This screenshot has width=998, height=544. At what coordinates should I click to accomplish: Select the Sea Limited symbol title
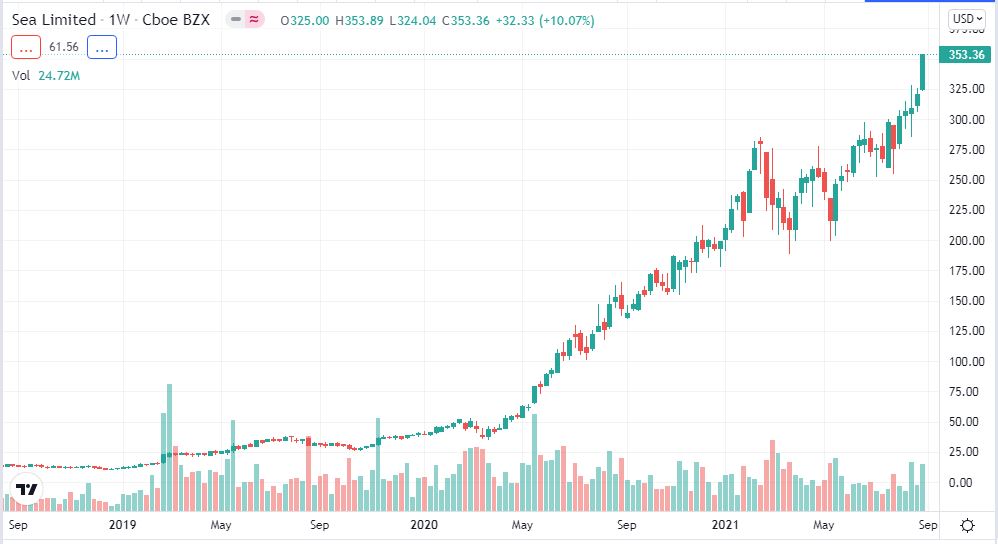pos(53,20)
